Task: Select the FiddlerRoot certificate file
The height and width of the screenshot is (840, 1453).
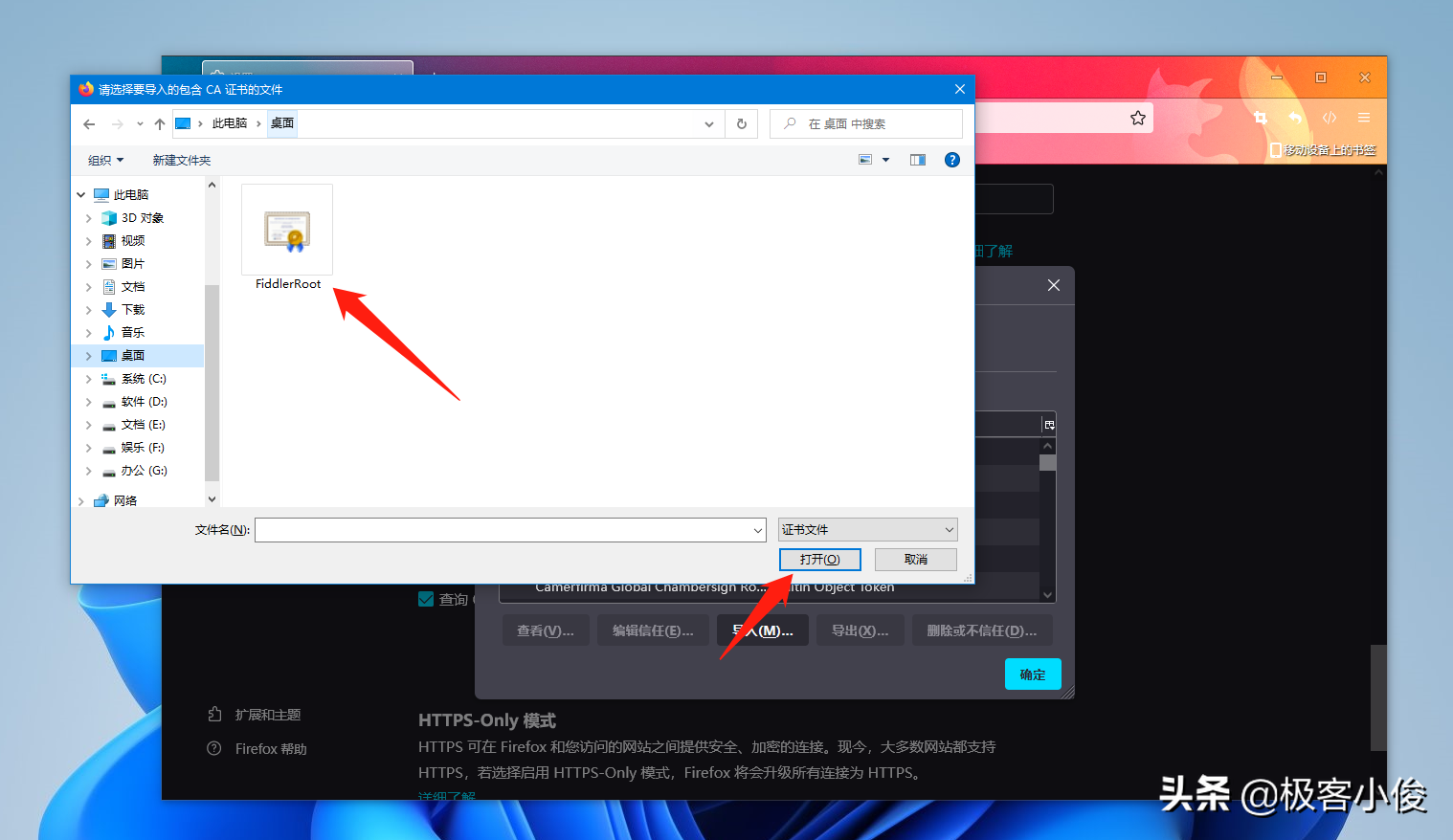Action: tap(287, 237)
